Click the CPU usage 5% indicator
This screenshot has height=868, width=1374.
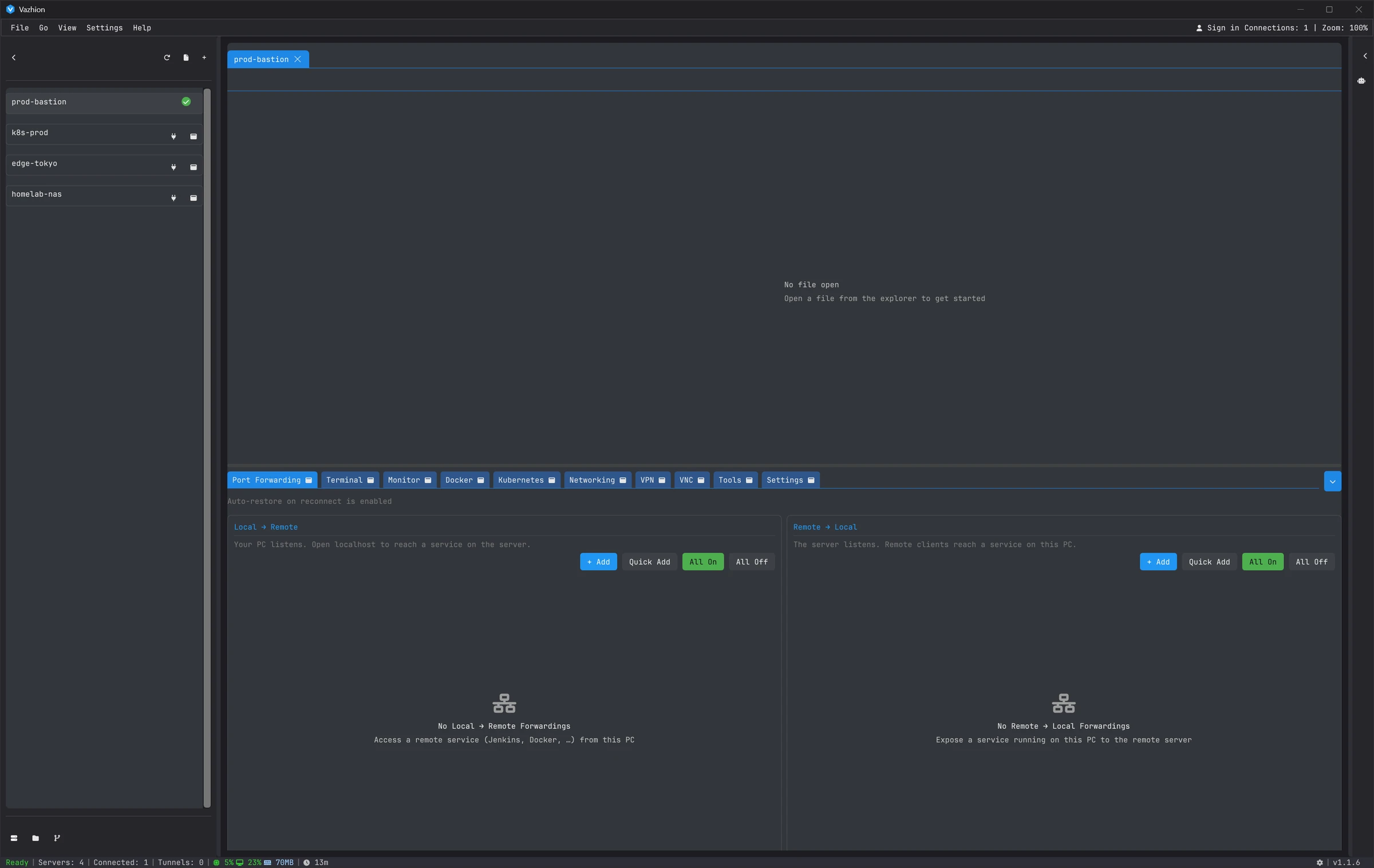(x=224, y=862)
